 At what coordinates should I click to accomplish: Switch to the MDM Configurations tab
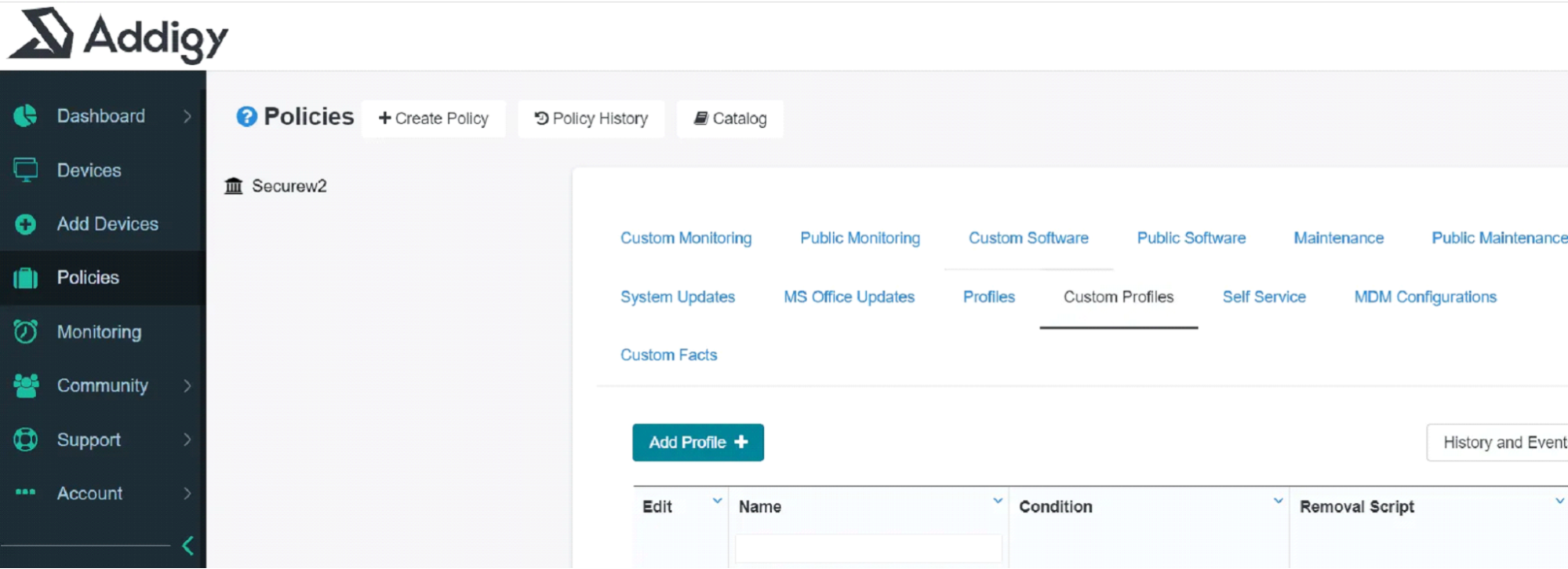pyautogui.click(x=1424, y=297)
